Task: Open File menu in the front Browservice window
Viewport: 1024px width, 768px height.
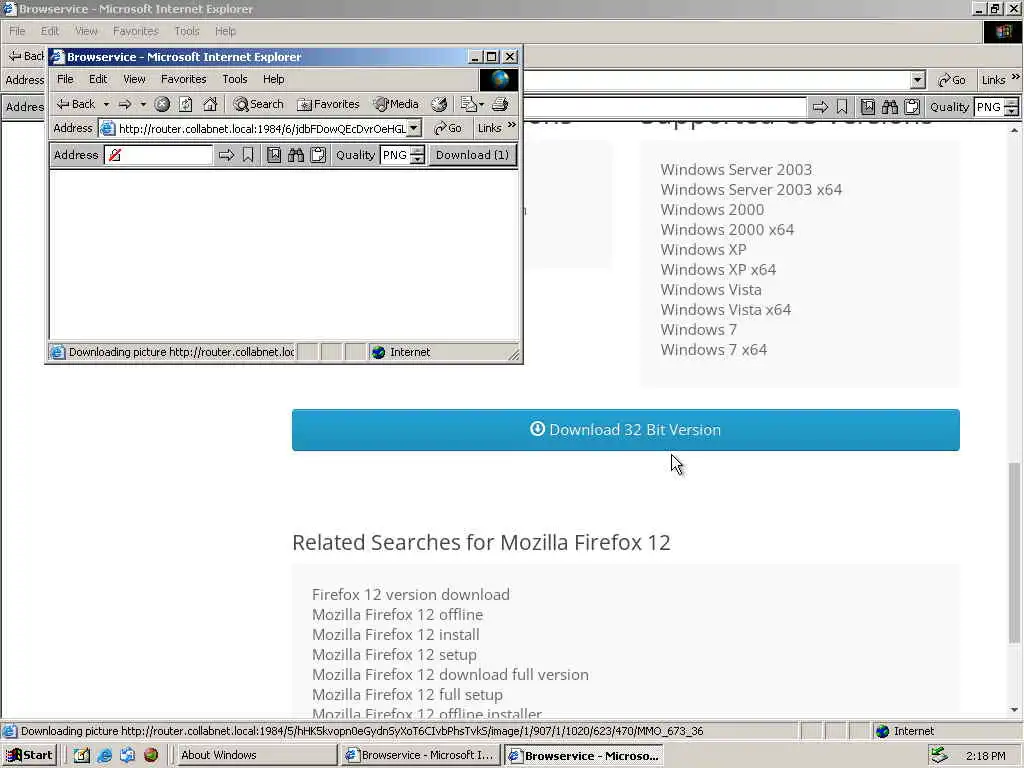Action: point(65,79)
